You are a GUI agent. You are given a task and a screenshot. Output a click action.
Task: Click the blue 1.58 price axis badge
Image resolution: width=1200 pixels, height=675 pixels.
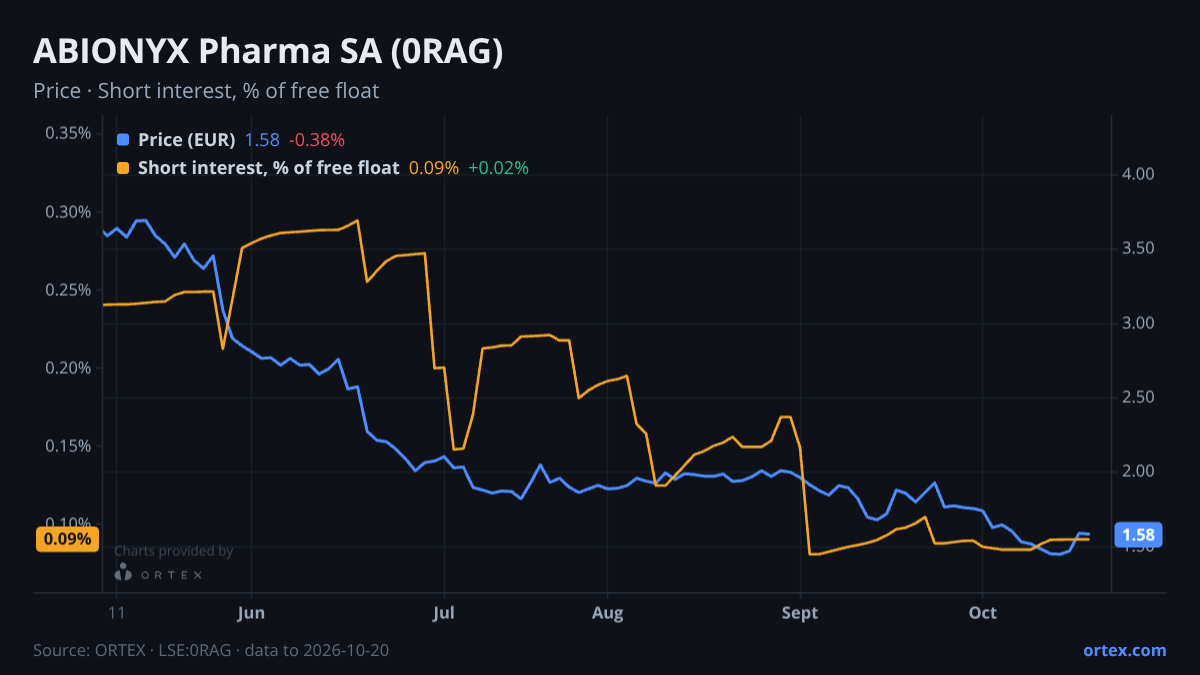[1137, 535]
